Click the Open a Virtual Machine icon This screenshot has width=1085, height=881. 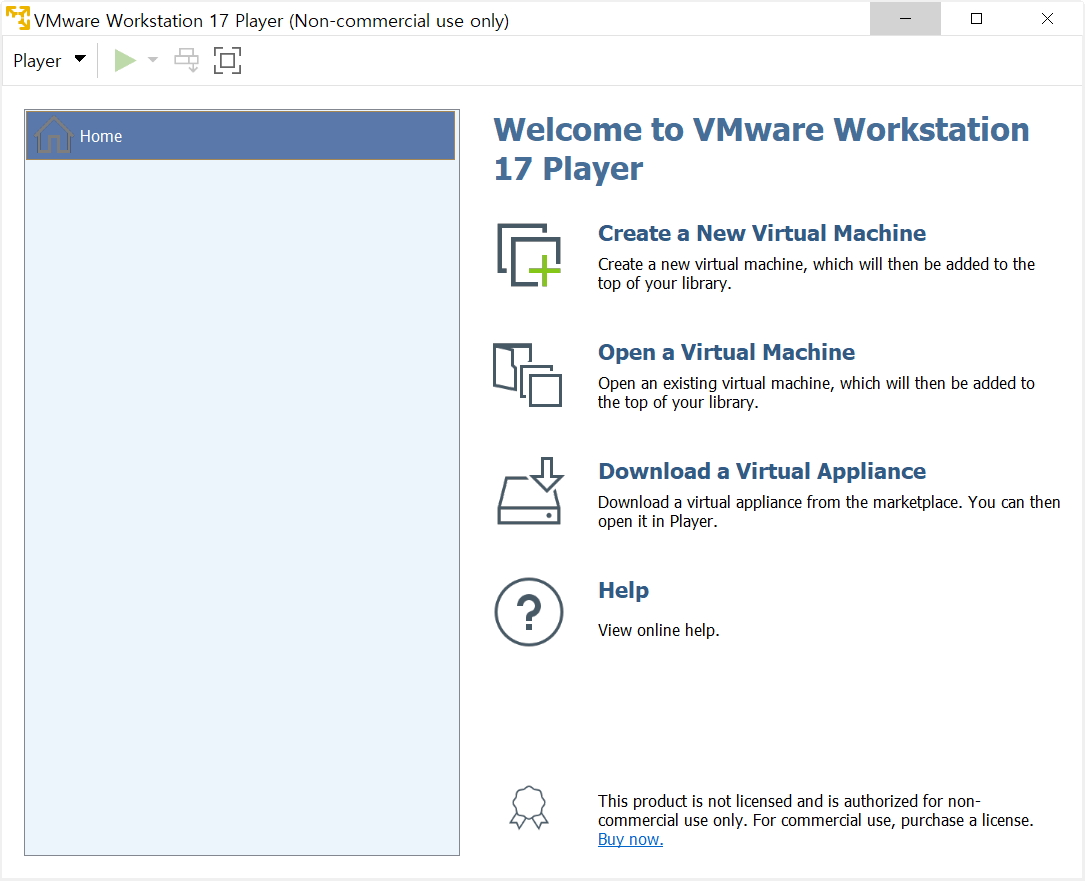[x=527, y=374]
